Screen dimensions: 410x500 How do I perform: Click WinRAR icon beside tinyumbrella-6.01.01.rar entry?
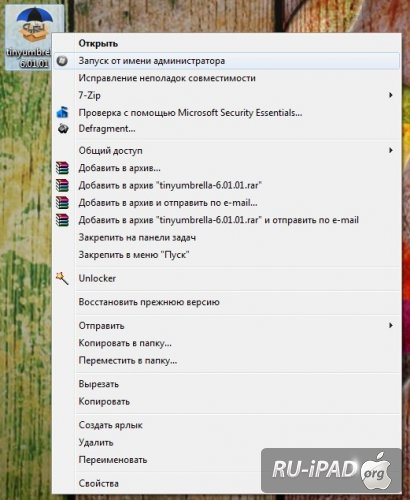coord(62,185)
